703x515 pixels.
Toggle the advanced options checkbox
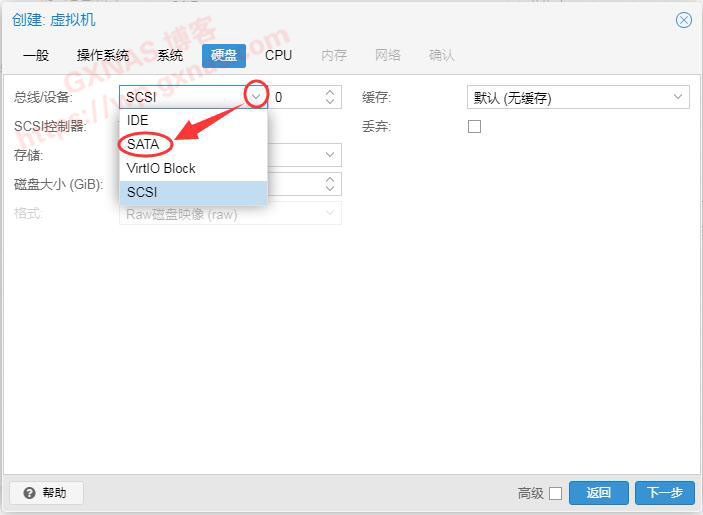(x=555, y=493)
